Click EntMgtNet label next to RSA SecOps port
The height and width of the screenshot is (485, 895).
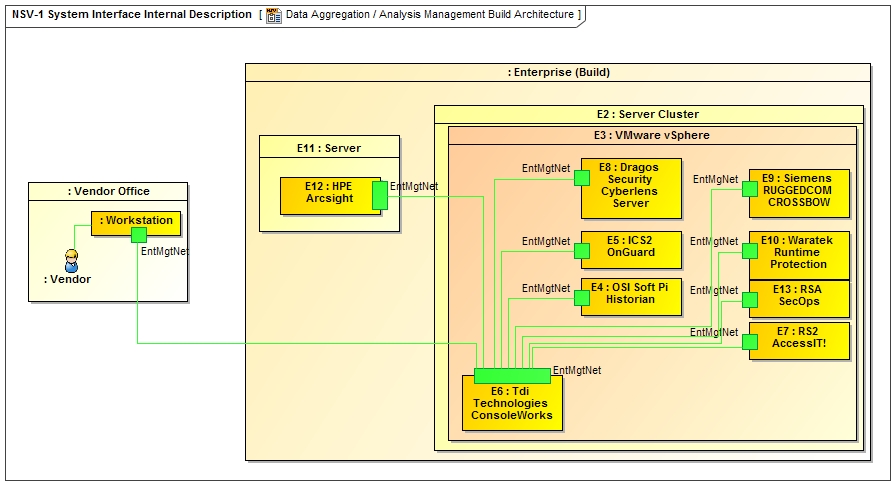(x=714, y=290)
